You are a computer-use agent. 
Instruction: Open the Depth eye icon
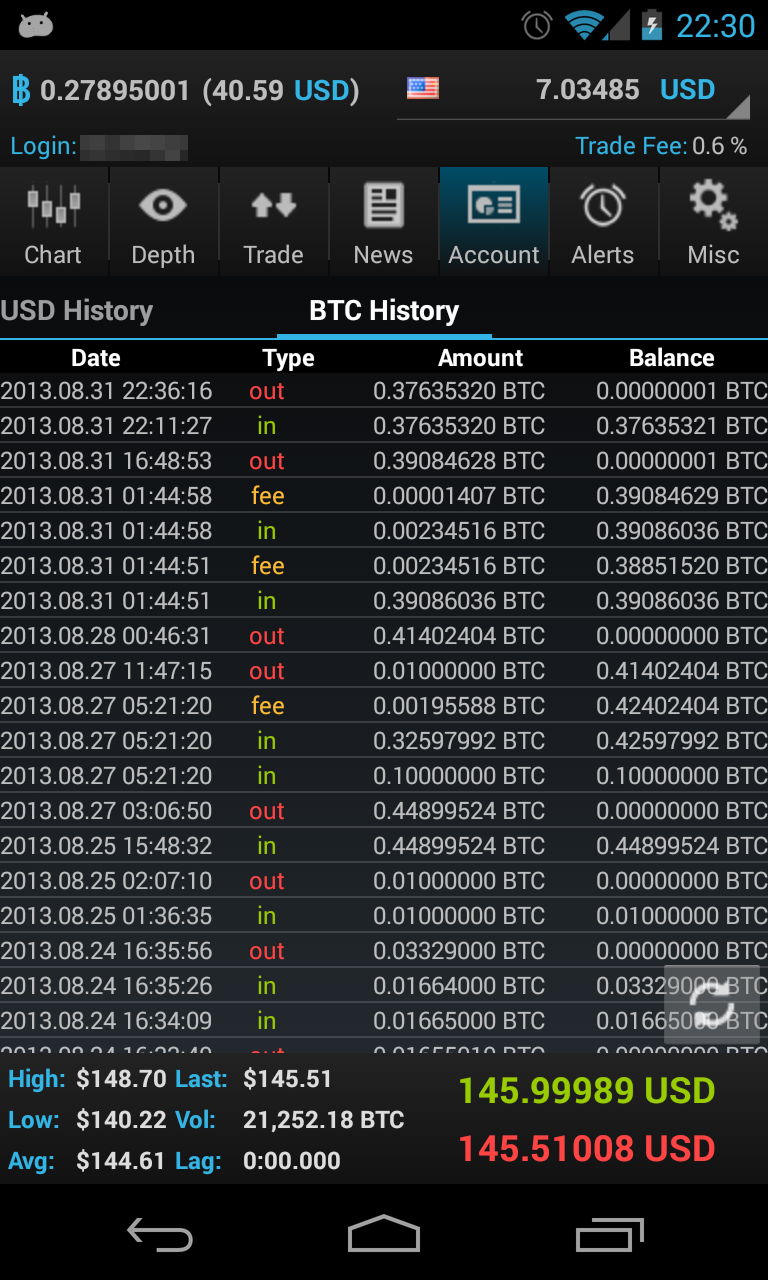pyautogui.click(x=163, y=207)
